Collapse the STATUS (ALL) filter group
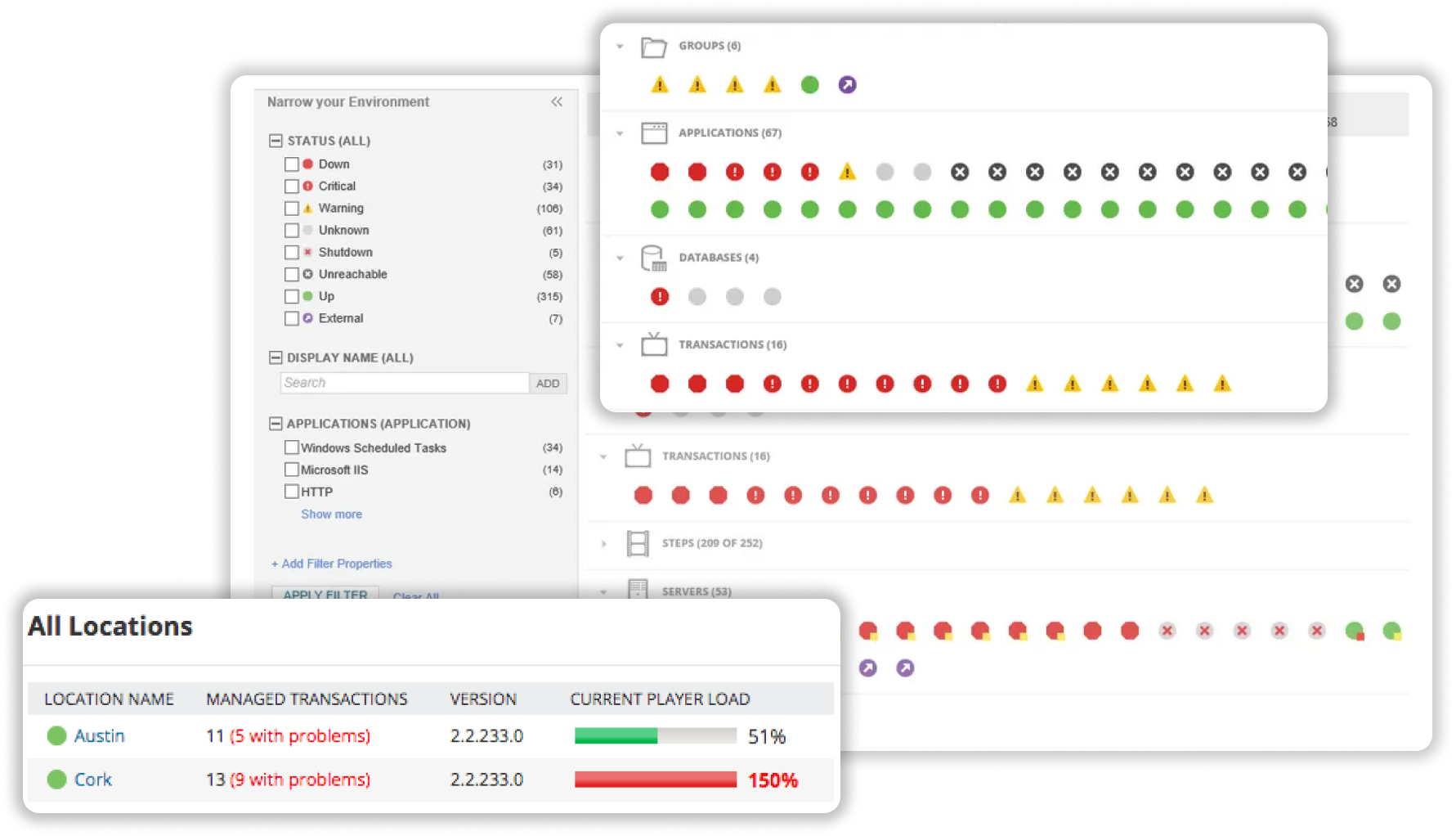The width and height of the screenshot is (1456, 836). click(276, 141)
